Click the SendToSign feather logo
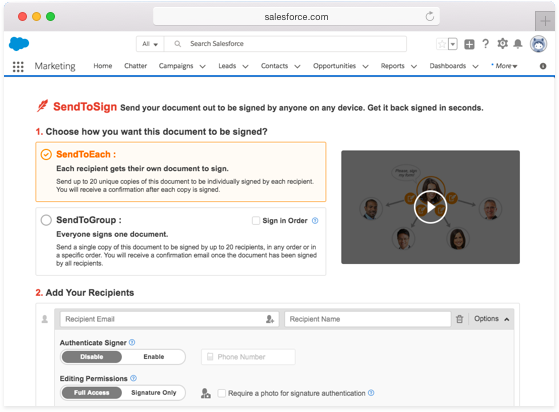 [42, 106]
